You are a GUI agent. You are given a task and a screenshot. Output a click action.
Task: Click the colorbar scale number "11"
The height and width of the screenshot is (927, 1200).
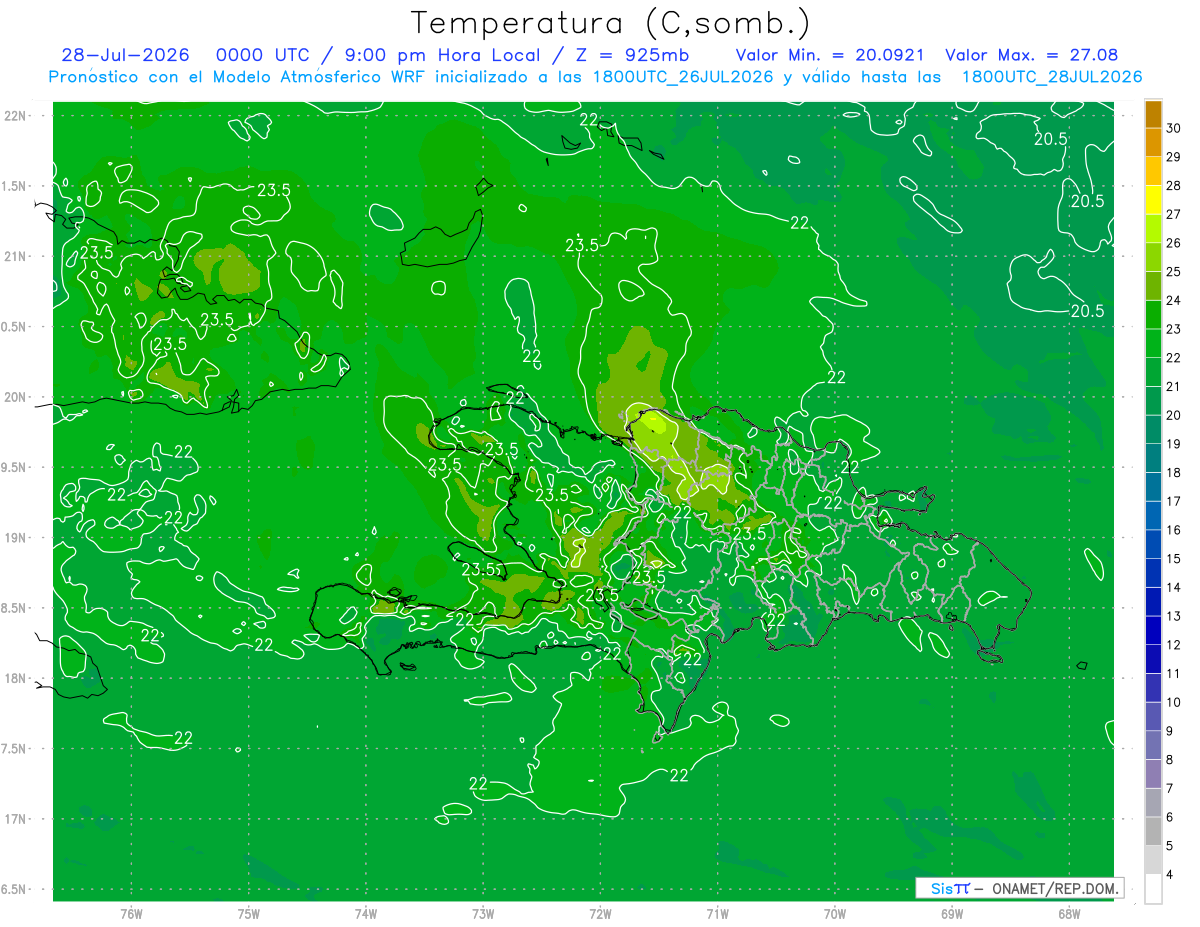coord(1174,674)
